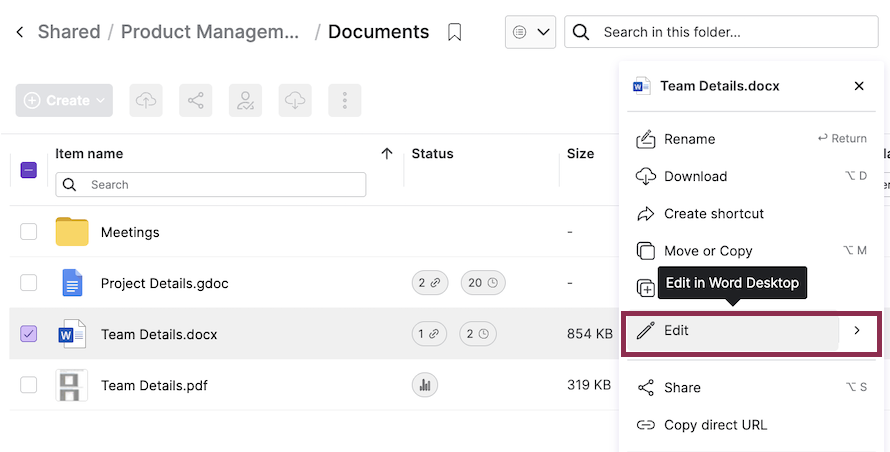Check the Meetings folder checkbox

coord(29,232)
